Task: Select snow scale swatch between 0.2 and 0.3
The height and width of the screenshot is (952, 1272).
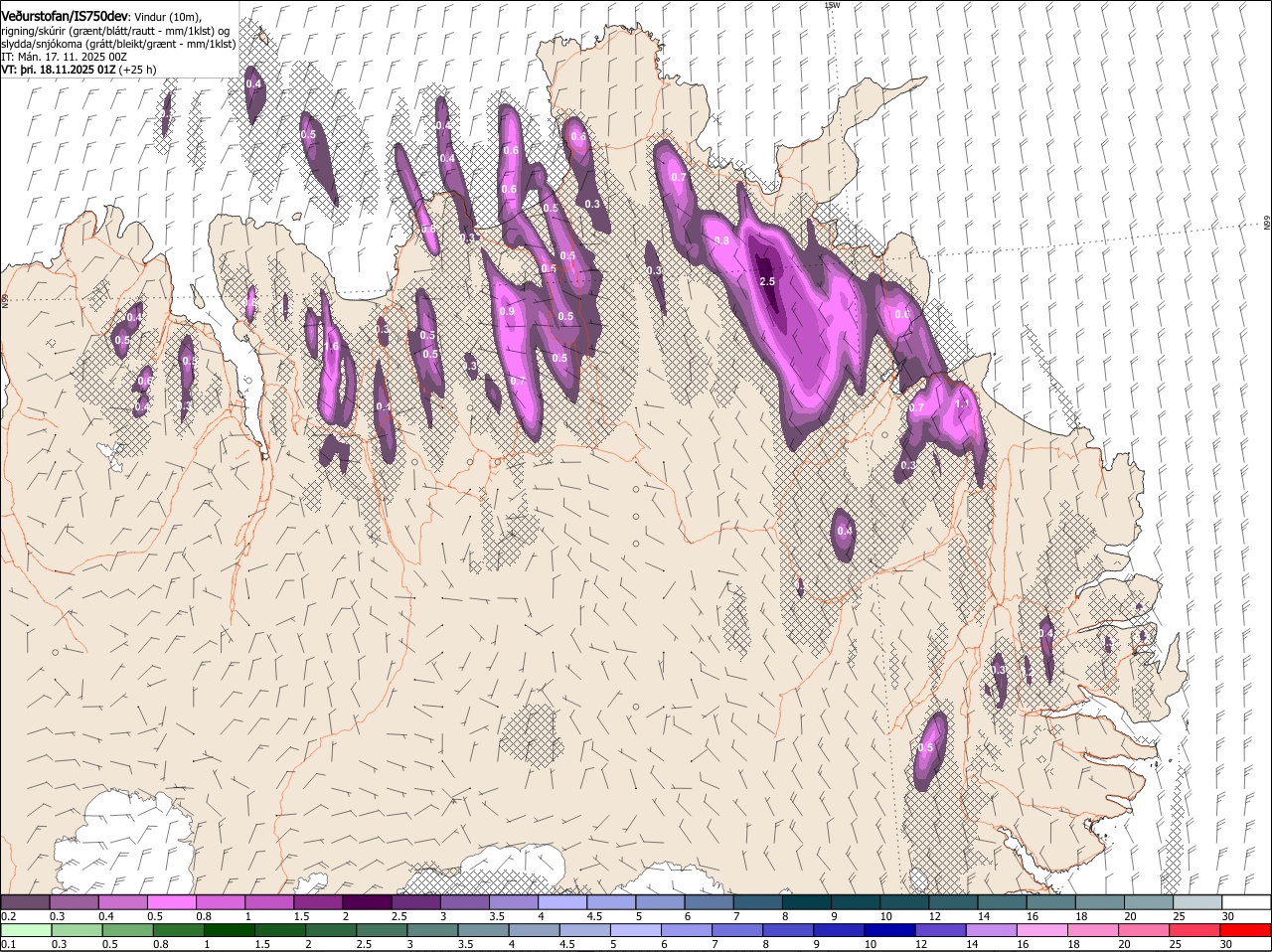Action: pos(25,902)
